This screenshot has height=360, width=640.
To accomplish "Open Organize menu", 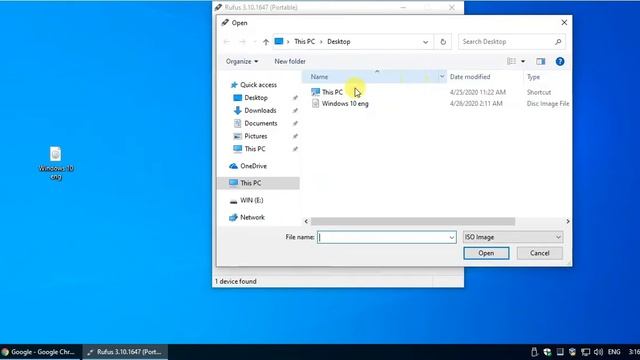I will tap(242, 61).
